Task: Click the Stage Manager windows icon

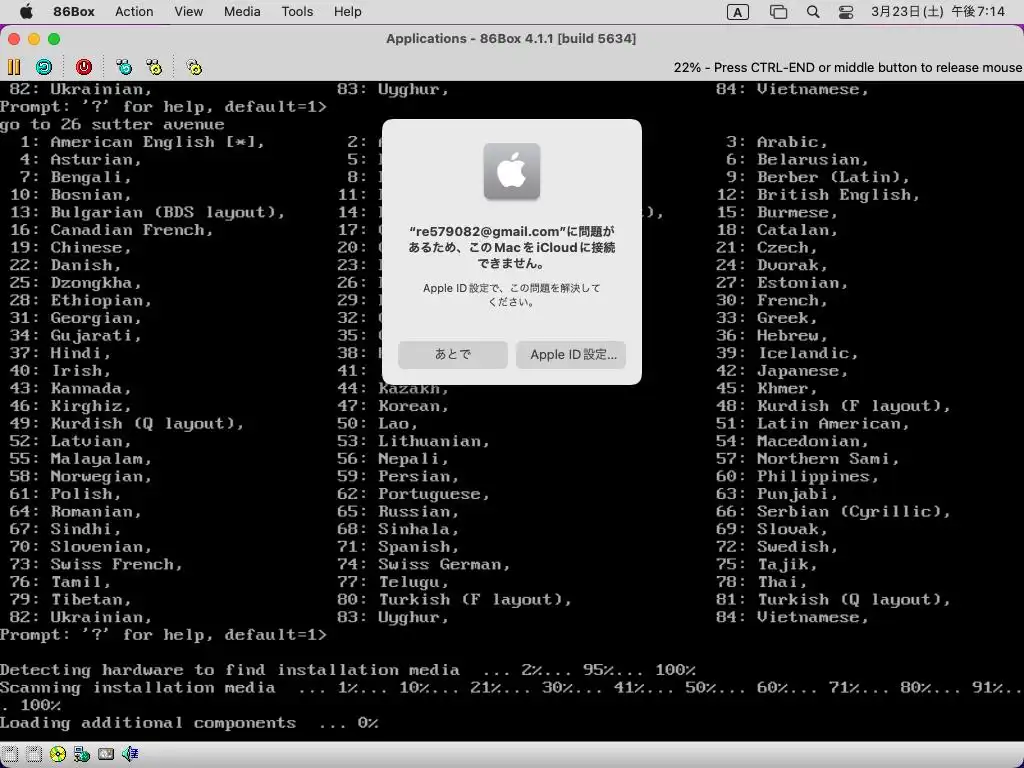Action: (x=778, y=12)
